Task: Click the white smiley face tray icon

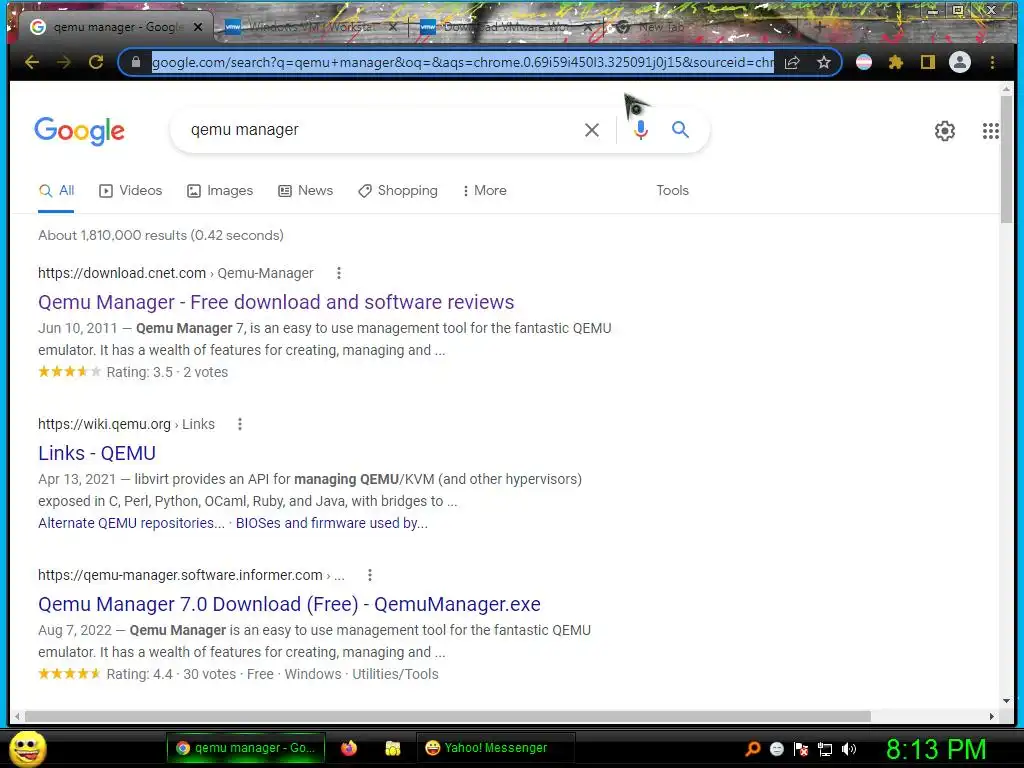Action: click(776, 749)
